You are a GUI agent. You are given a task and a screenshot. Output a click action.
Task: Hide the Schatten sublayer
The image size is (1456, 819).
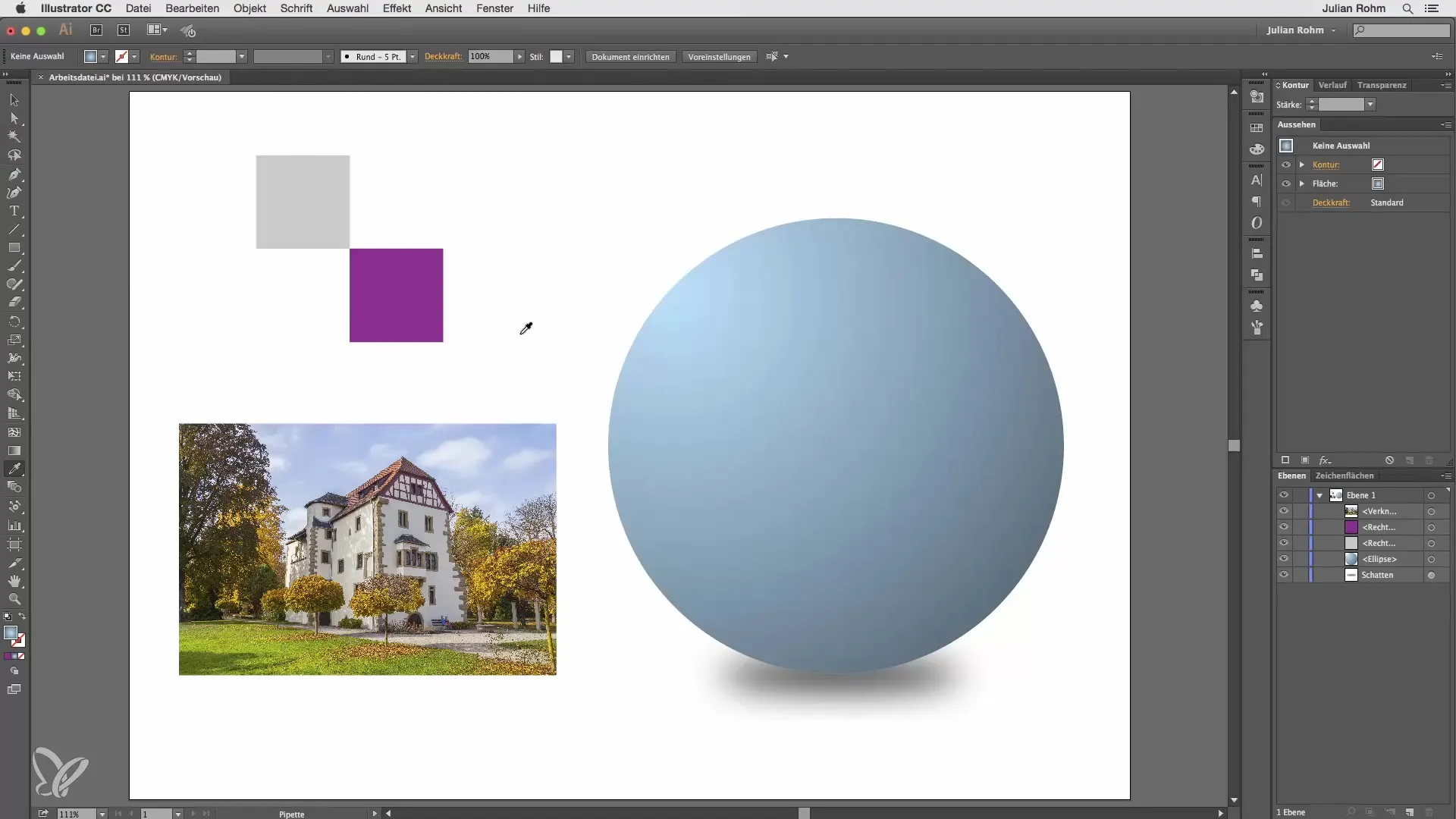click(1284, 575)
